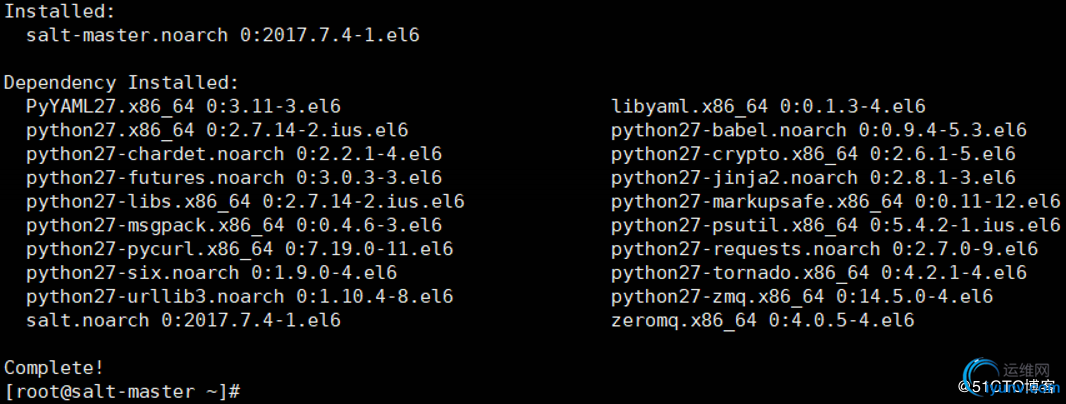This screenshot has width=1066, height=404.
Task: Click the python27-msgpack.x86_64 entry
Action: pyautogui.click(x=234, y=225)
